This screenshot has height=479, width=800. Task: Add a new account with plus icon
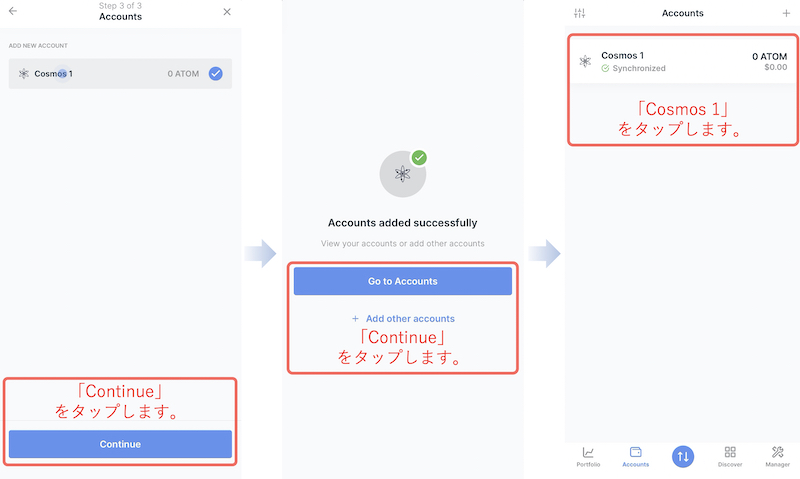(786, 13)
